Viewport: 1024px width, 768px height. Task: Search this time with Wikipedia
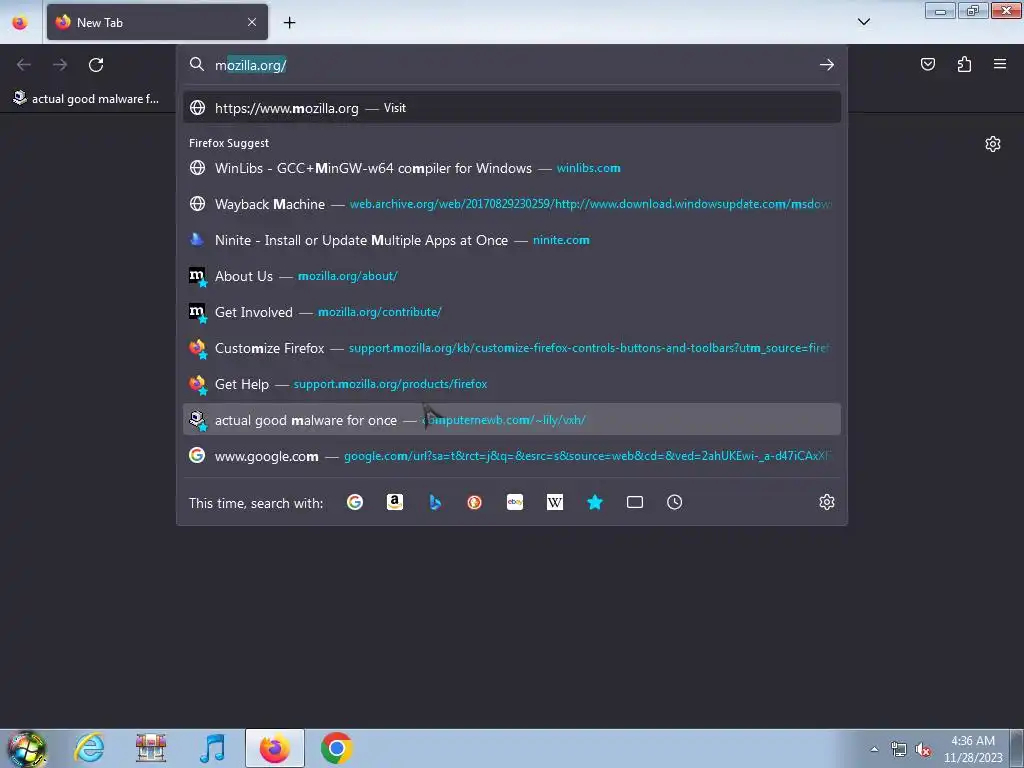(x=554, y=502)
